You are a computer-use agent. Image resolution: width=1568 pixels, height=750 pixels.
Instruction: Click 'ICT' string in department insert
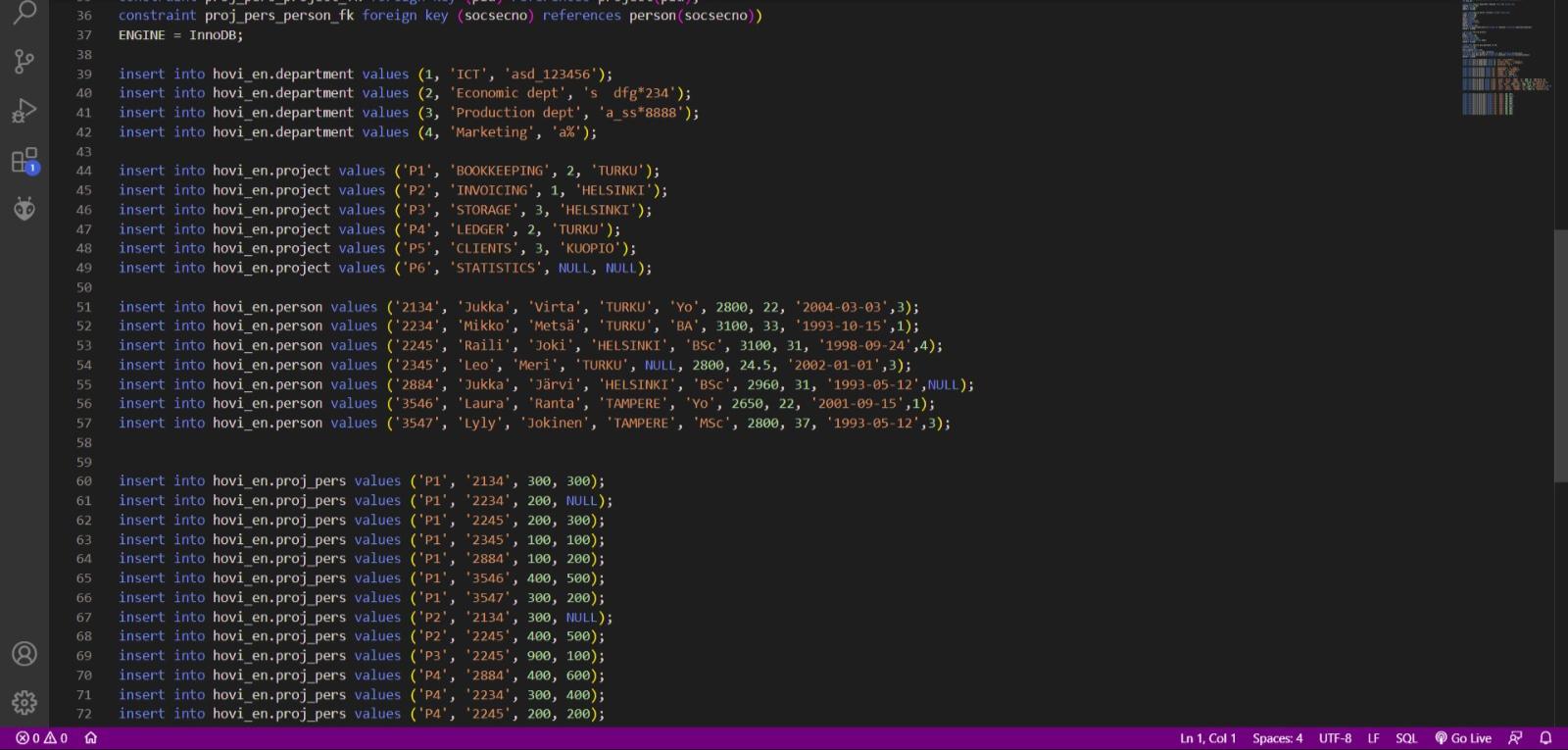click(x=468, y=75)
